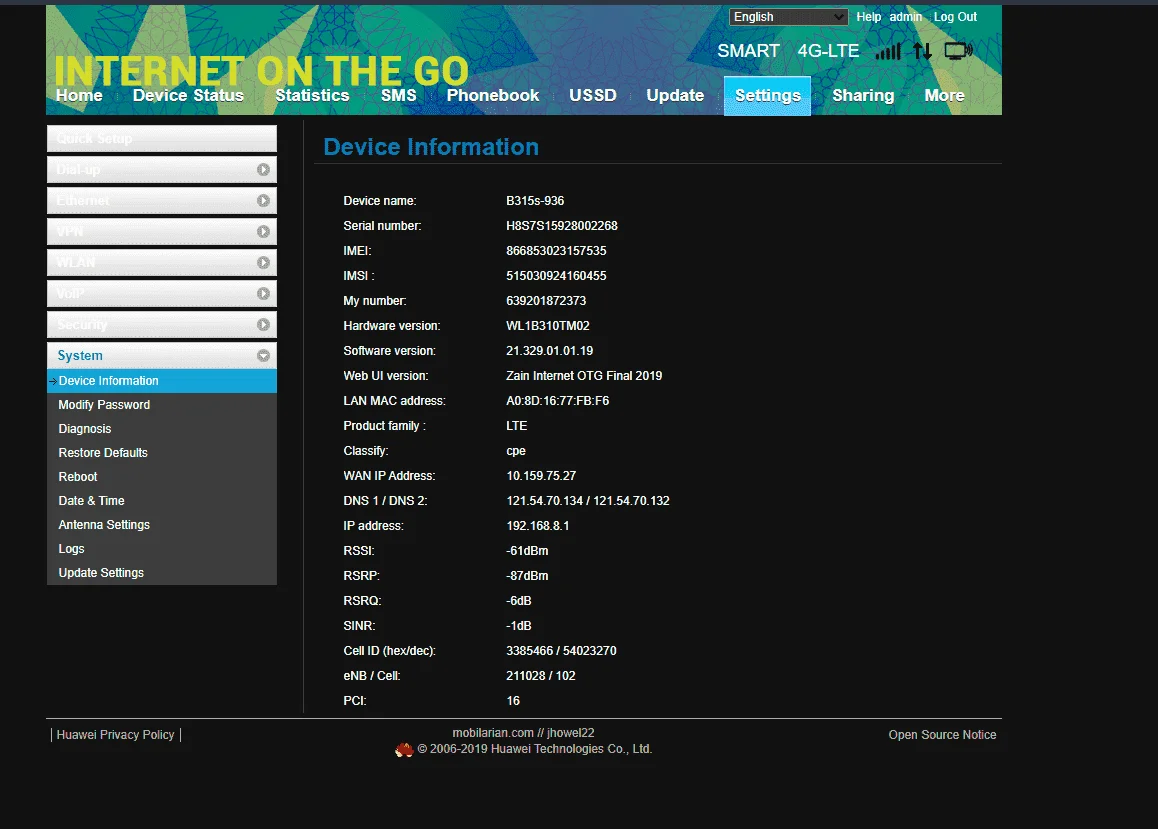This screenshot has height=829, width=1158.
Task: Click RSRQ value -6dB
Action: [x=519, y=601]
